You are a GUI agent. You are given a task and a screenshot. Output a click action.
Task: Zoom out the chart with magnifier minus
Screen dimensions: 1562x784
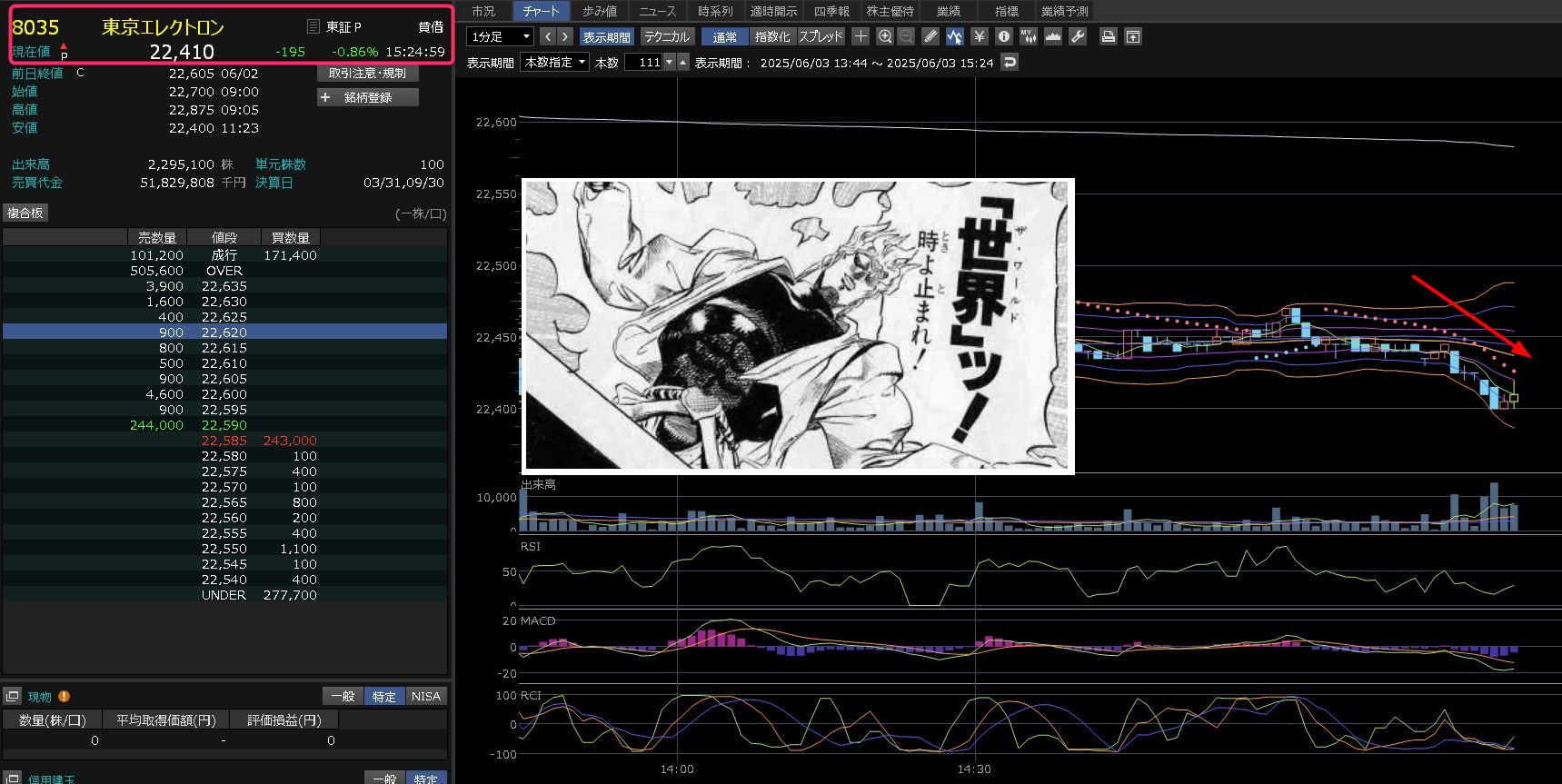(x=906, y=36)
